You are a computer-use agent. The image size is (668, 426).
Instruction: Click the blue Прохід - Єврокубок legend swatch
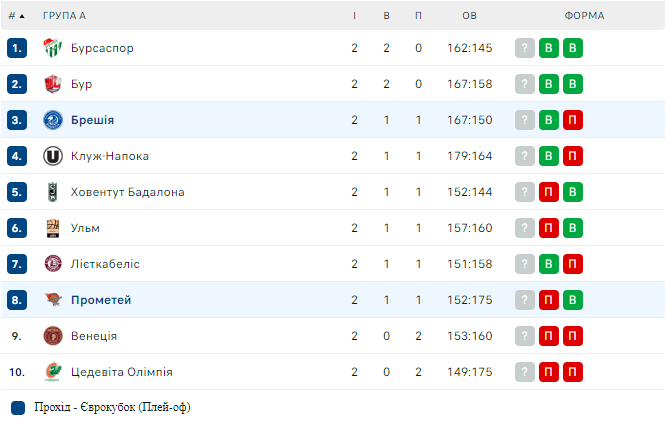pyautogui.click(x=18, y=408)
